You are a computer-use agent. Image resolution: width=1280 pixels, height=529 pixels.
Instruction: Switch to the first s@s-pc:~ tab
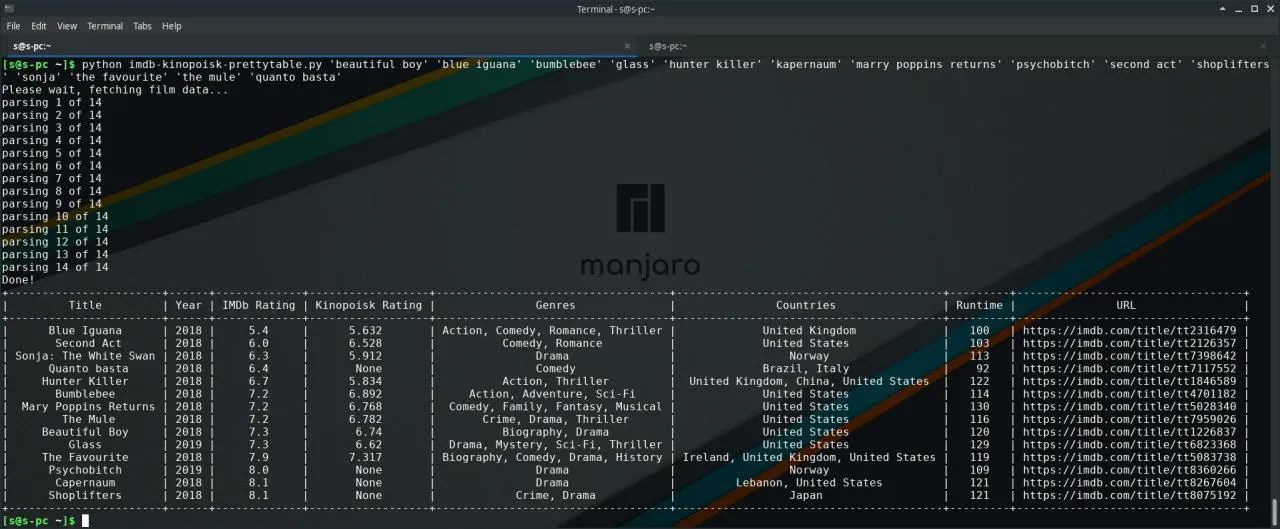click(x=316, y=46)
